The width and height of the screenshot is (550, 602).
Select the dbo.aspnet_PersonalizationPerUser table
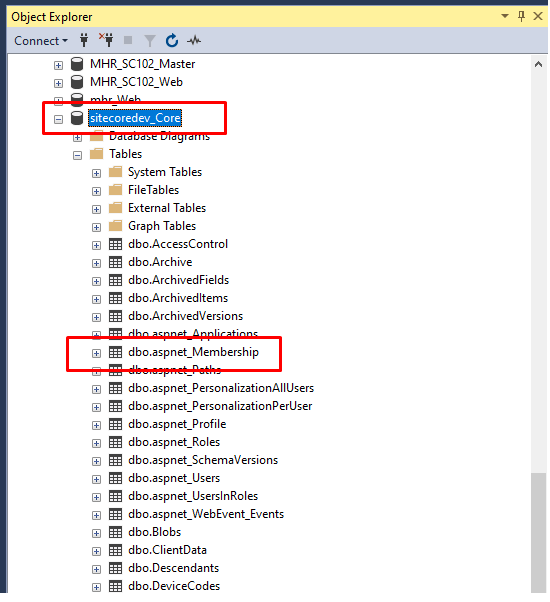(220, 406)
